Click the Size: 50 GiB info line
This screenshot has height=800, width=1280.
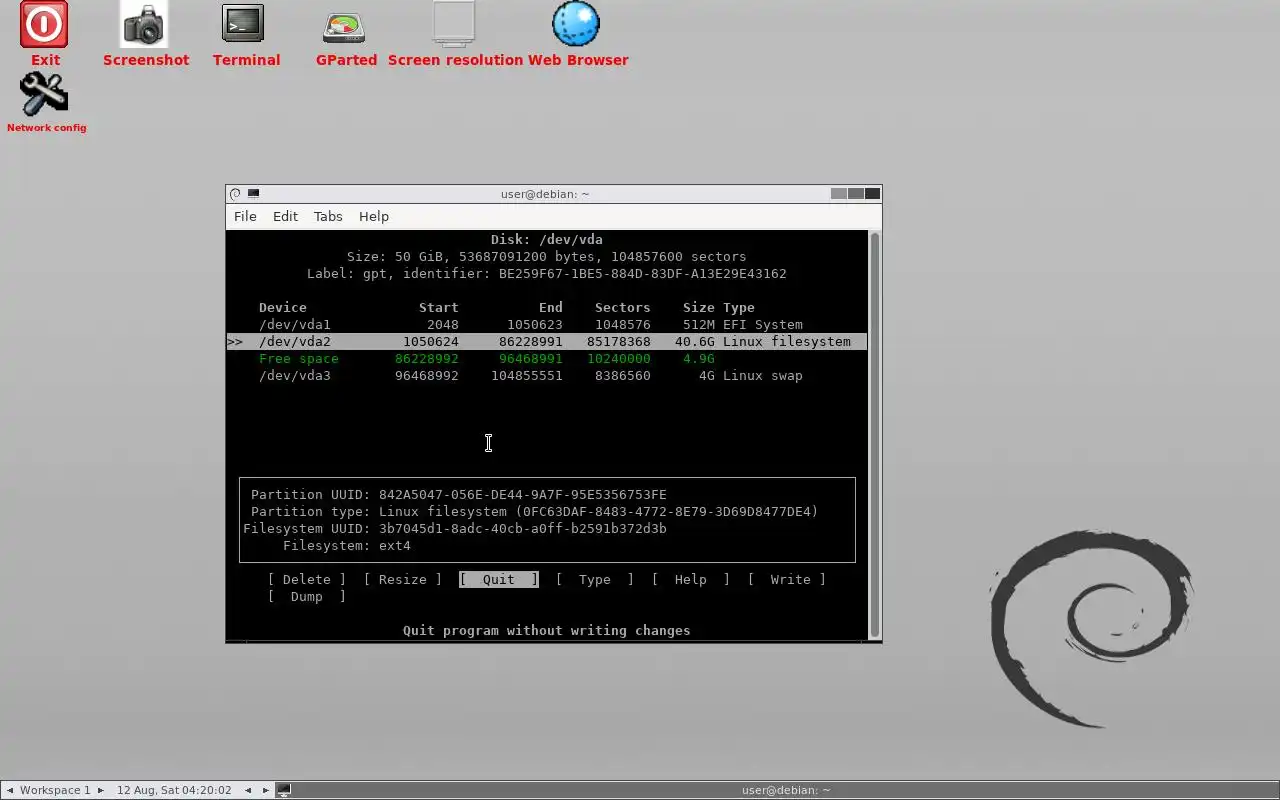tap(547, 257)
